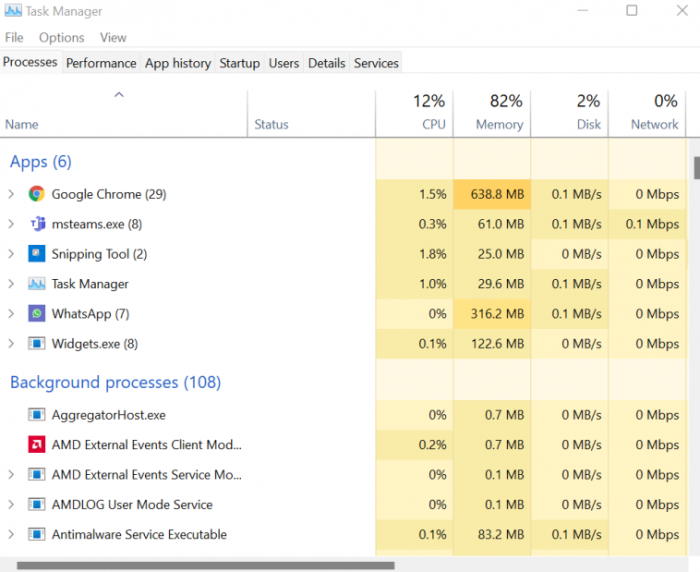Switch to the Users tab
Screen dimensions: 700x572
[284, 63]
